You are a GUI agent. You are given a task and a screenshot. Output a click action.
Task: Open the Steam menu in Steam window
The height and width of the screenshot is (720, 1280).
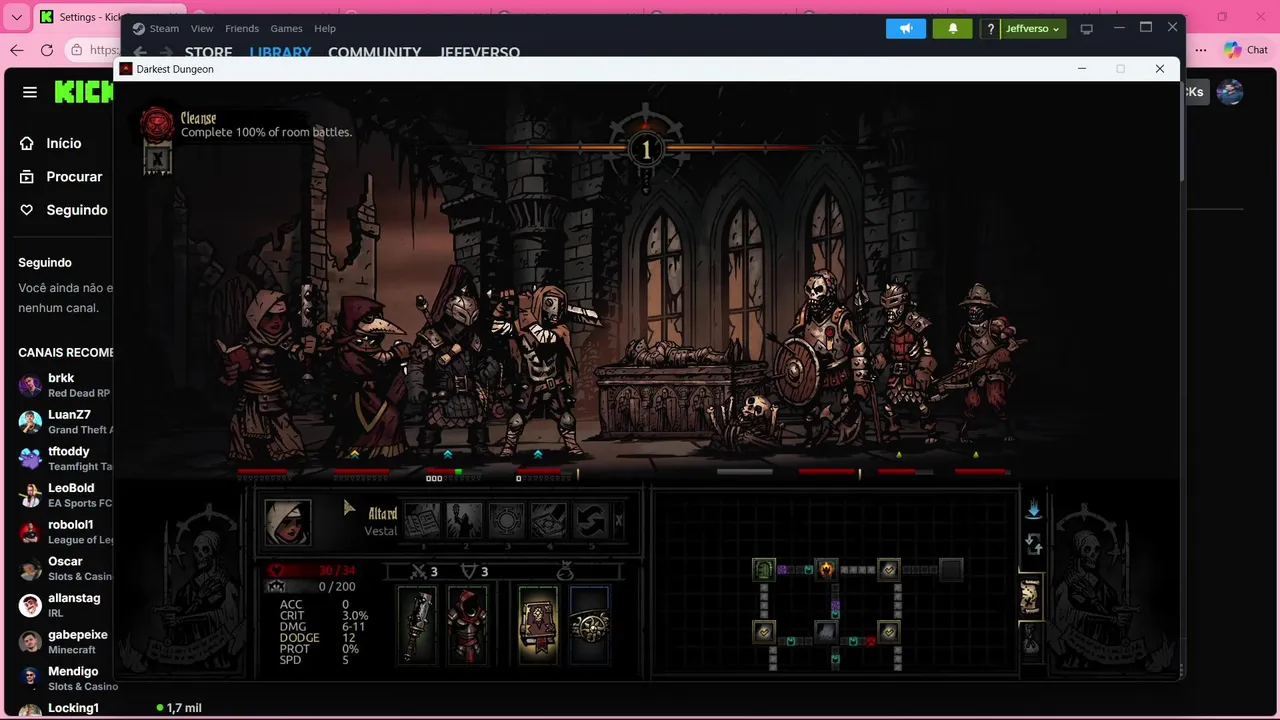[156, 29]
